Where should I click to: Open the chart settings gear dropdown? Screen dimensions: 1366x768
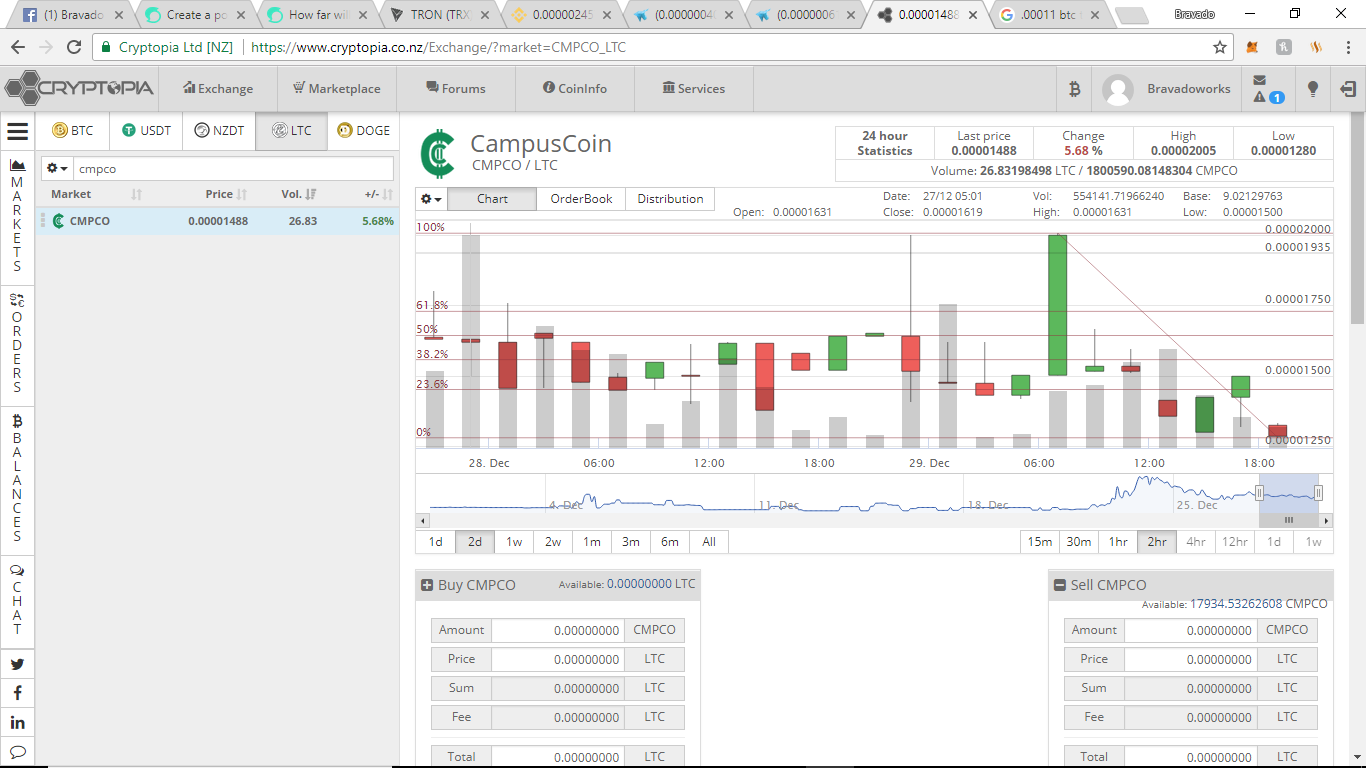432,199
